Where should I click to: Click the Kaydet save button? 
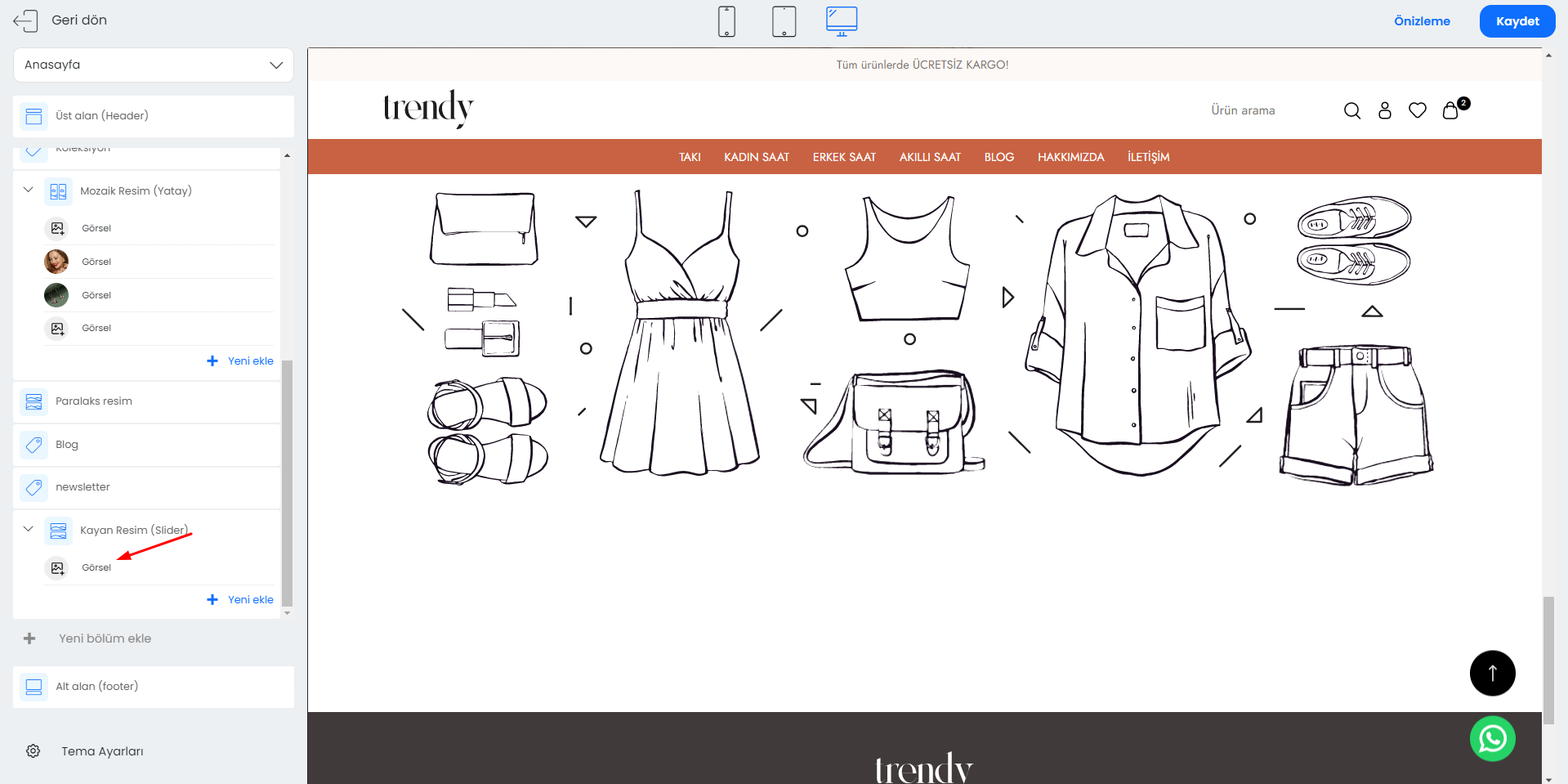pyautogui.click(x=1517, y=21)
